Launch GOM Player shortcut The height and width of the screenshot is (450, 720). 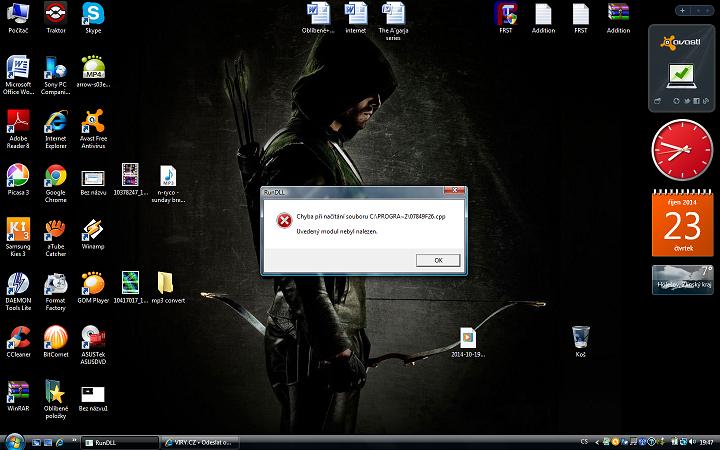[93, 284]
